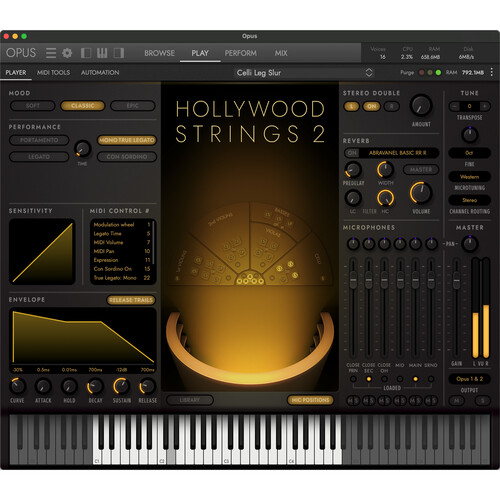This screenshot has height=500, width=500.
Task: Open the Oct transpose unit dropdown
Action: pyautogui.click(x=469, y=153)
